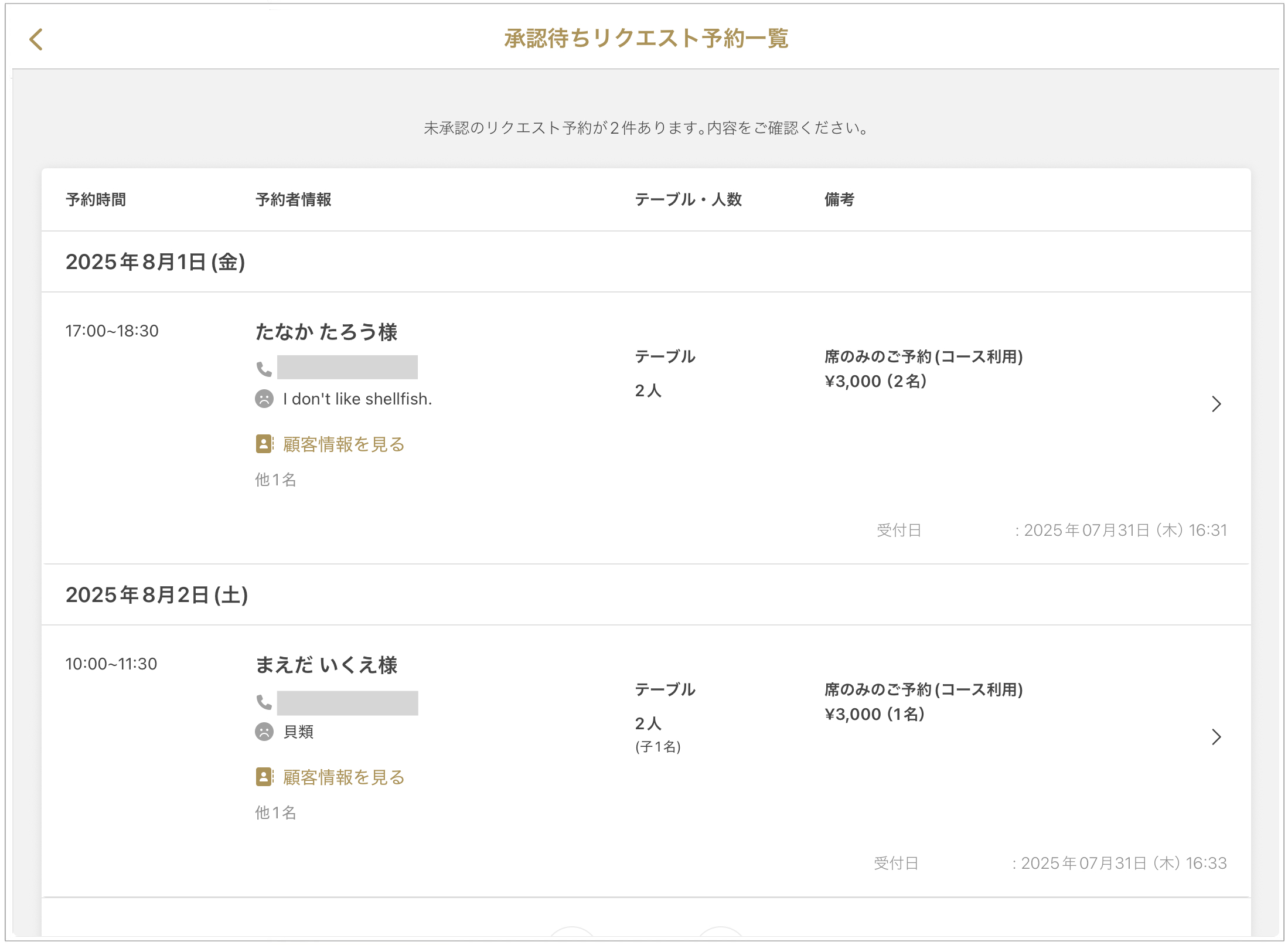
Task: Click customer card icon in たなか たろう's row
Action: coord(264,444)
